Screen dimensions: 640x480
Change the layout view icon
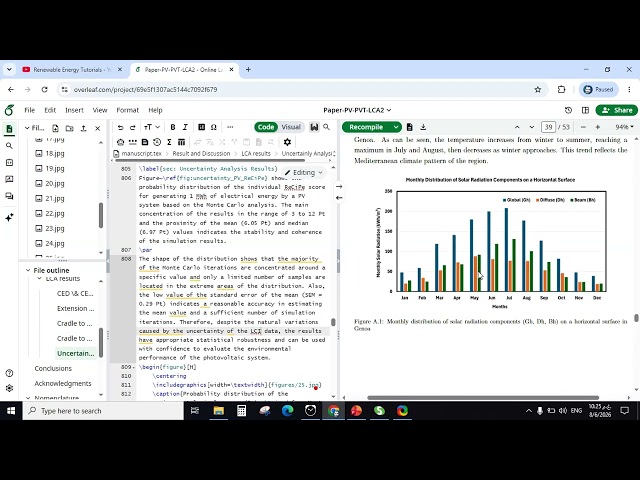(585, 110)
